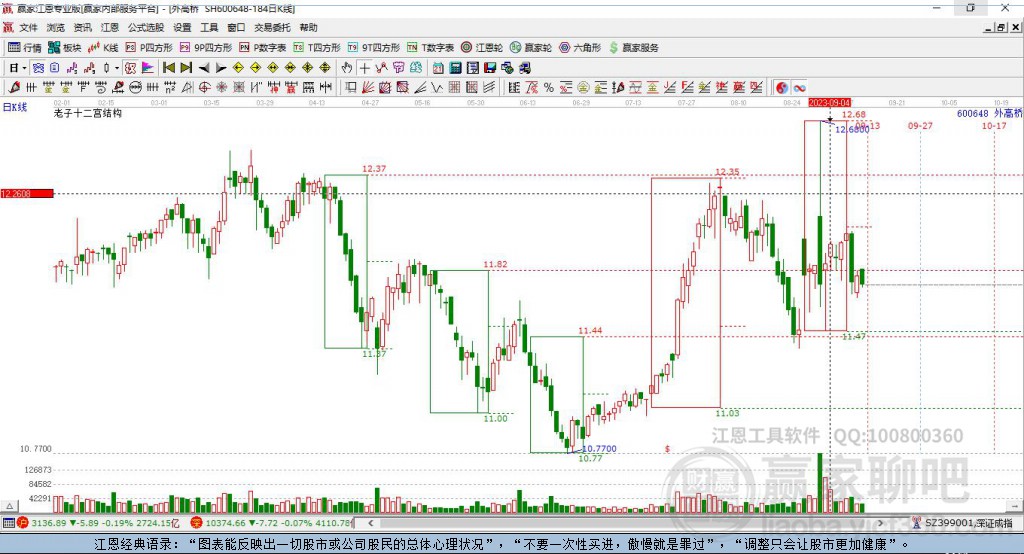Click the yellow 金 circle icon
Screen dimensions: 1024x554
point(583,88)
